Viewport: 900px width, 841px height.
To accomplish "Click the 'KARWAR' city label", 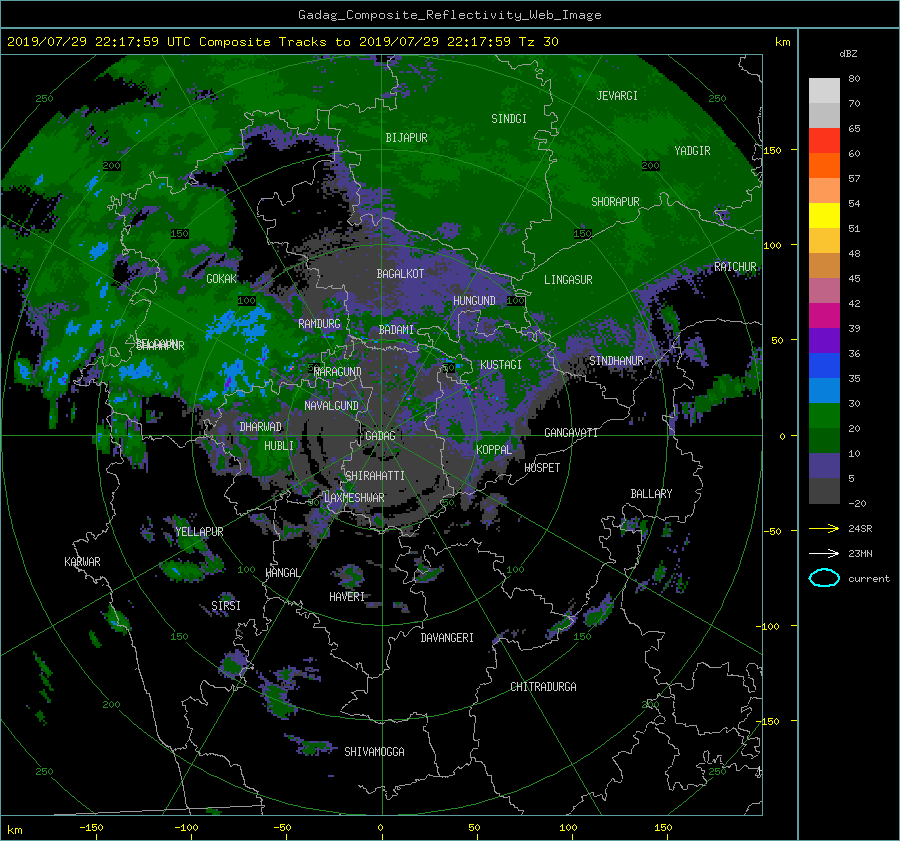I will (x=82, y=562).
